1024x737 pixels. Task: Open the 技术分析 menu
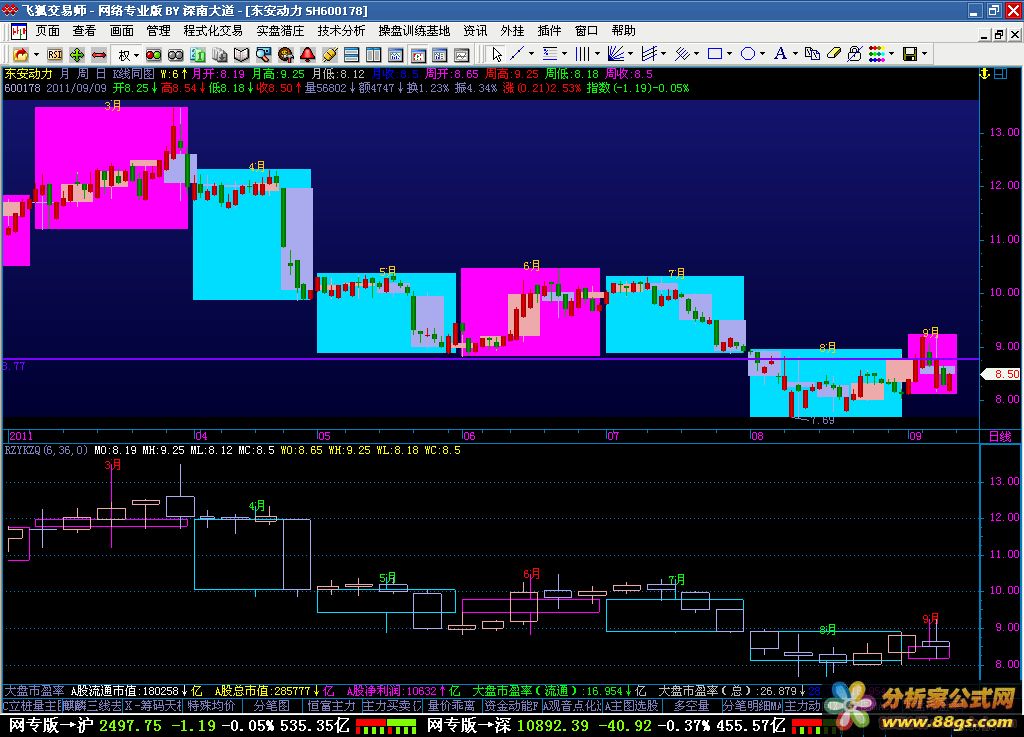[x=342, y=31]
